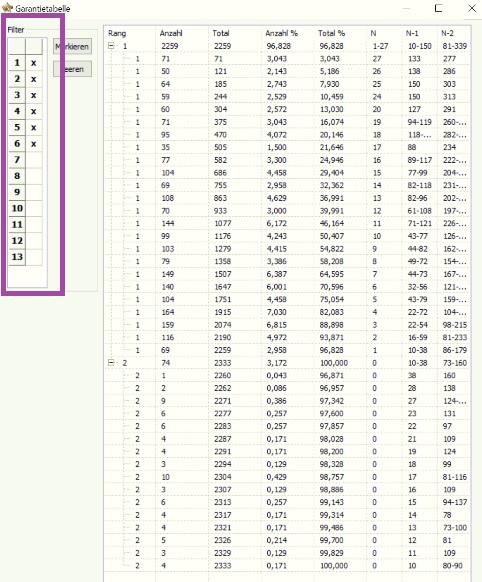Collapse the Rang 1 tree group
The image size is (482, 582).
[x=111, y=46]
